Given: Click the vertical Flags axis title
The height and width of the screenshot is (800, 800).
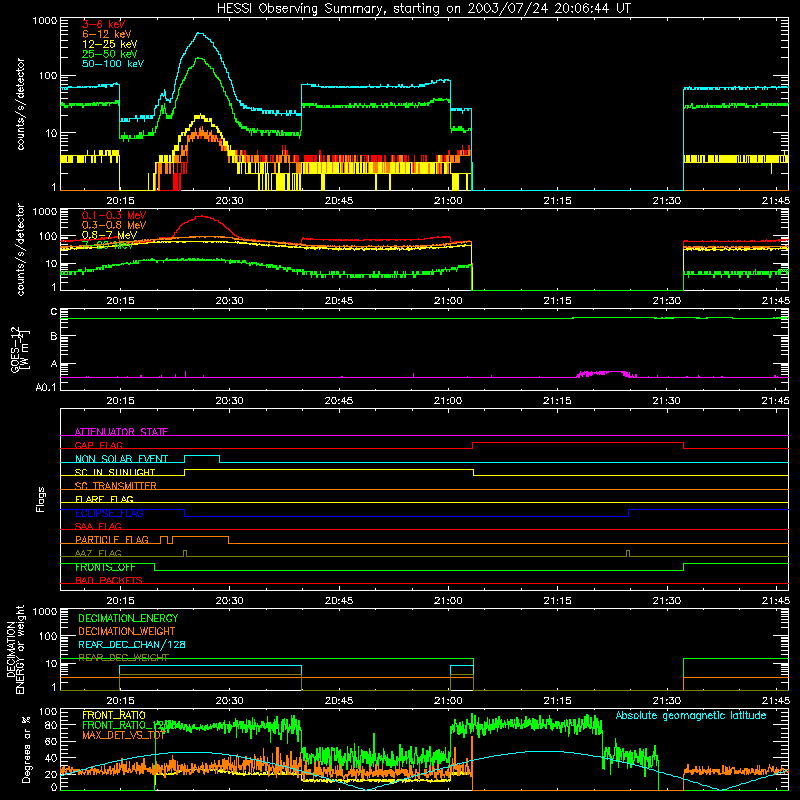Looking at the screenshot, I should 41,499.
